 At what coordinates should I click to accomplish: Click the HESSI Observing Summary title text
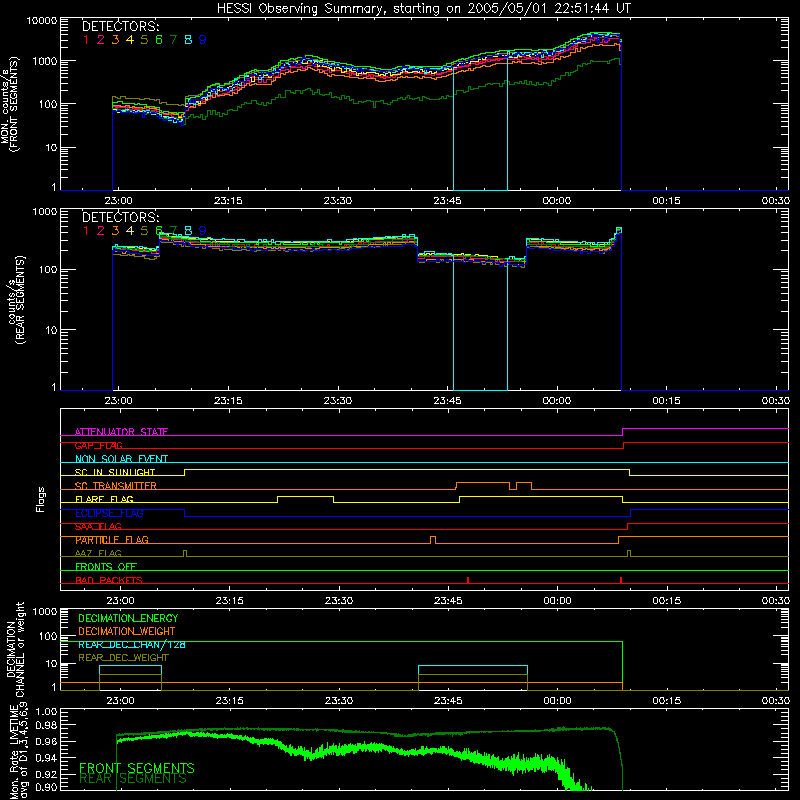(423, 9)
